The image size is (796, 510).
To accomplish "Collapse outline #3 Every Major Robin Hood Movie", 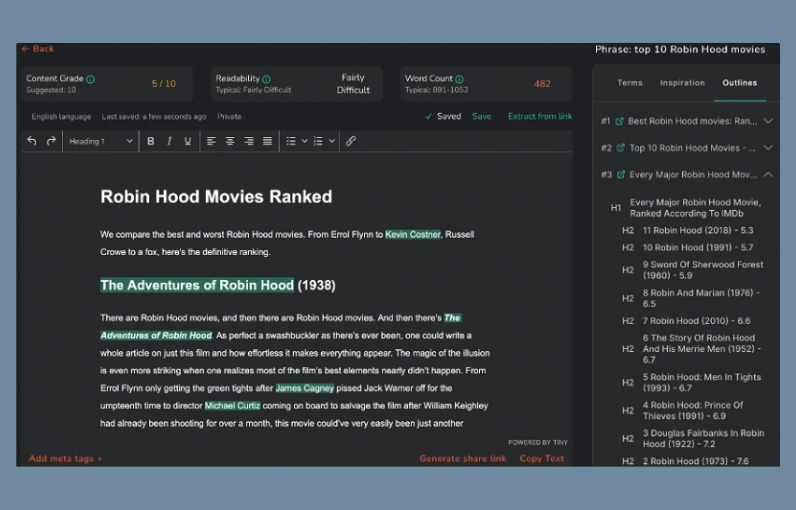I will click(x=768, y=175).
